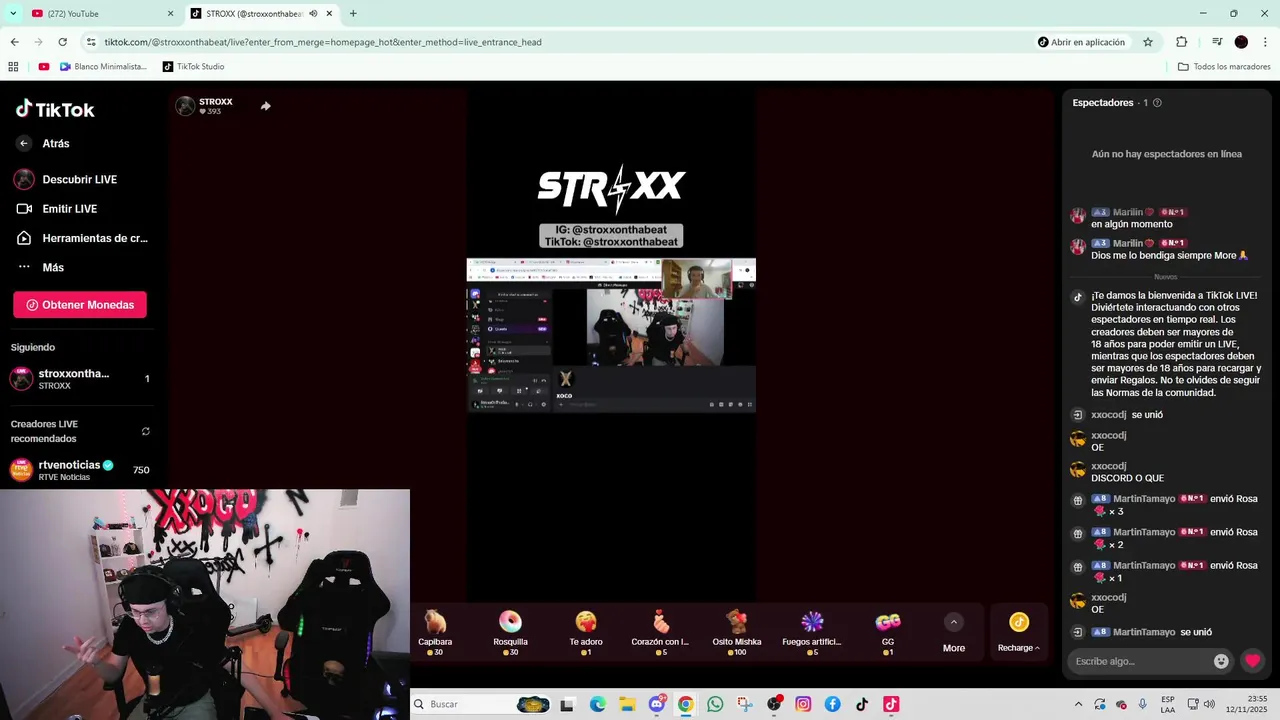Click STROXX streamer profile avatar

[x=185, y=106]
